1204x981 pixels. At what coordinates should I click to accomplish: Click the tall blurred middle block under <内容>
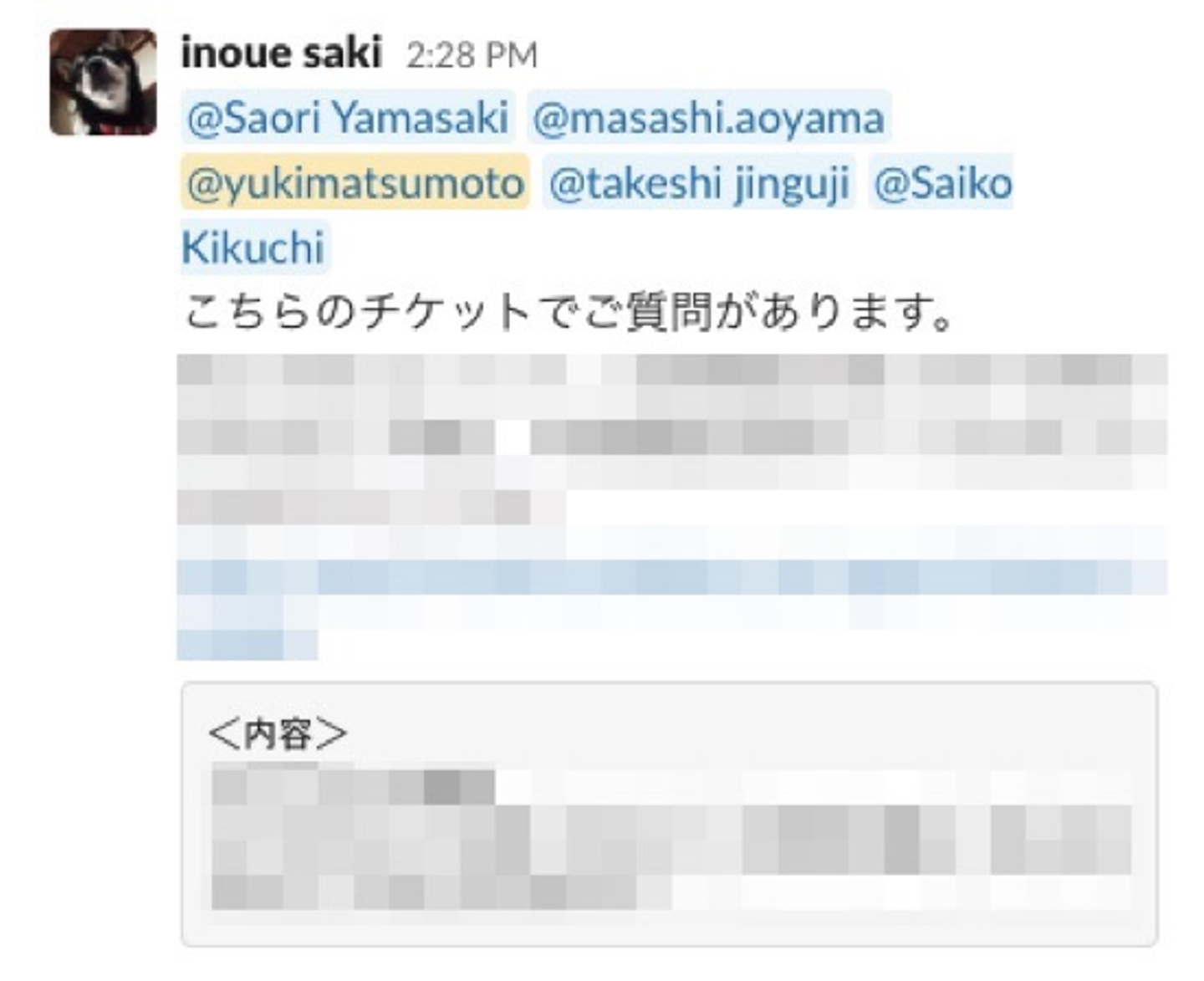[x=671, y=840]
